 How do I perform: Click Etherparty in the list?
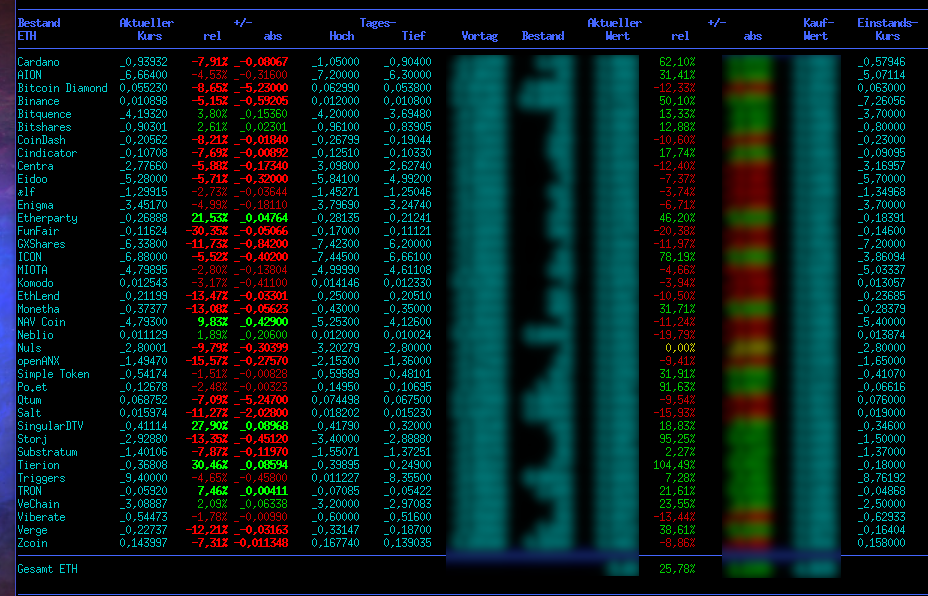47,218
